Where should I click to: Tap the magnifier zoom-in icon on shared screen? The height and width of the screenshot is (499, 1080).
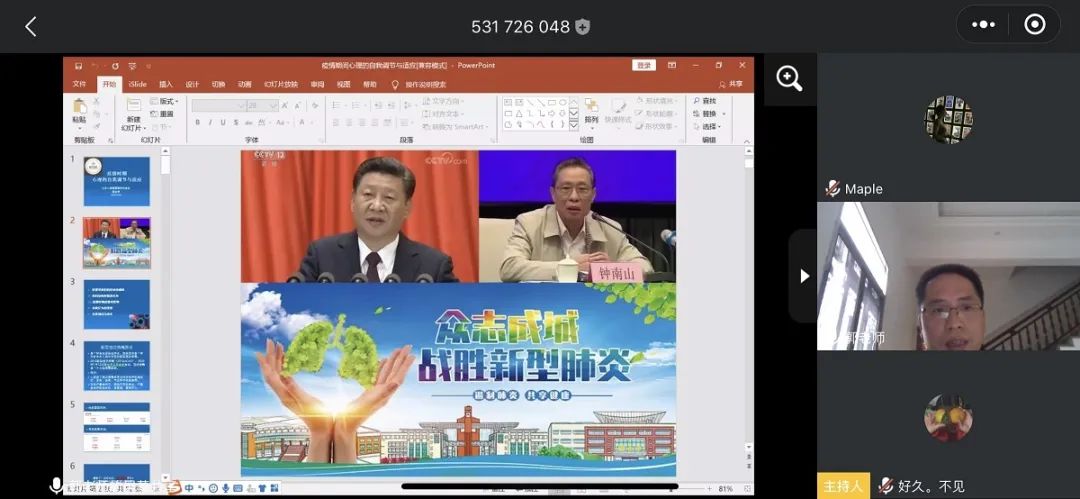click(x=789, y=79)
